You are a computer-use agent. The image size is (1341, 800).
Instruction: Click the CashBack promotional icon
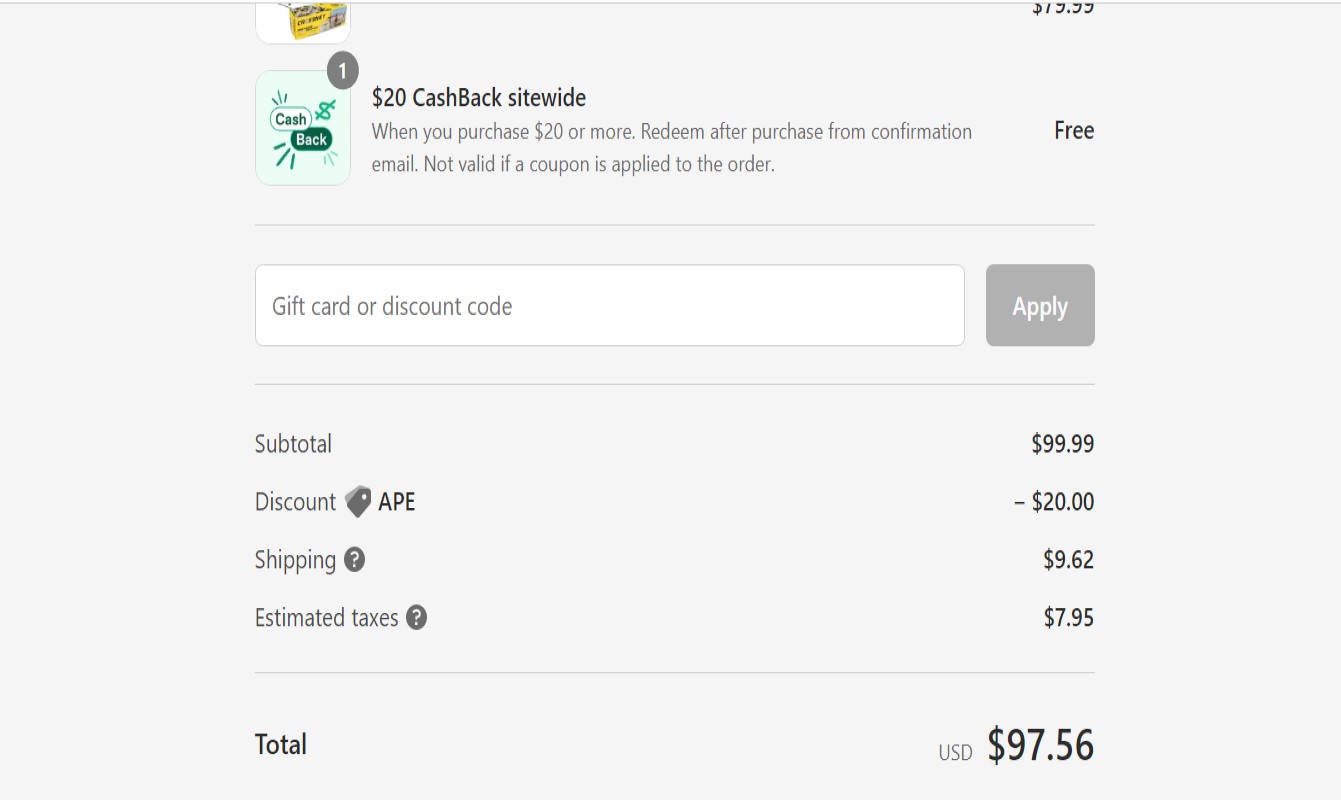click(x=303, y=128)
